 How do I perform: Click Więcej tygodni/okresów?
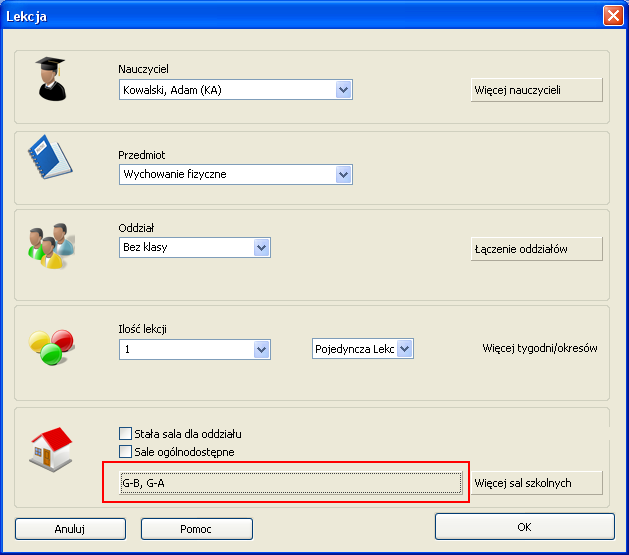click(x=540, y=348)
